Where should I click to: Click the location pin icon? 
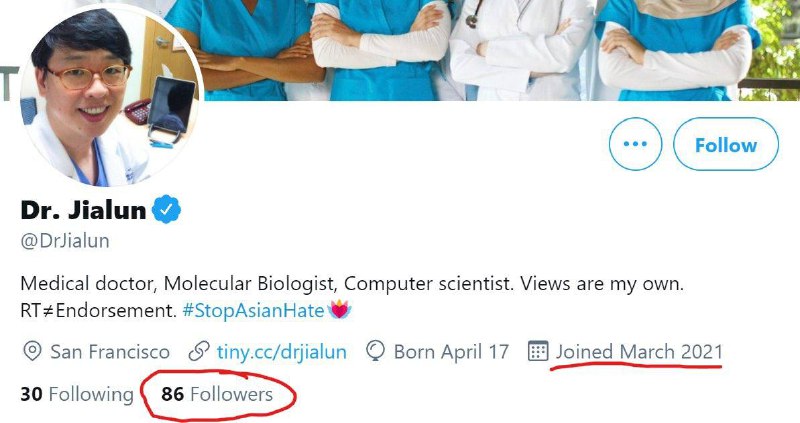(32, 352)
